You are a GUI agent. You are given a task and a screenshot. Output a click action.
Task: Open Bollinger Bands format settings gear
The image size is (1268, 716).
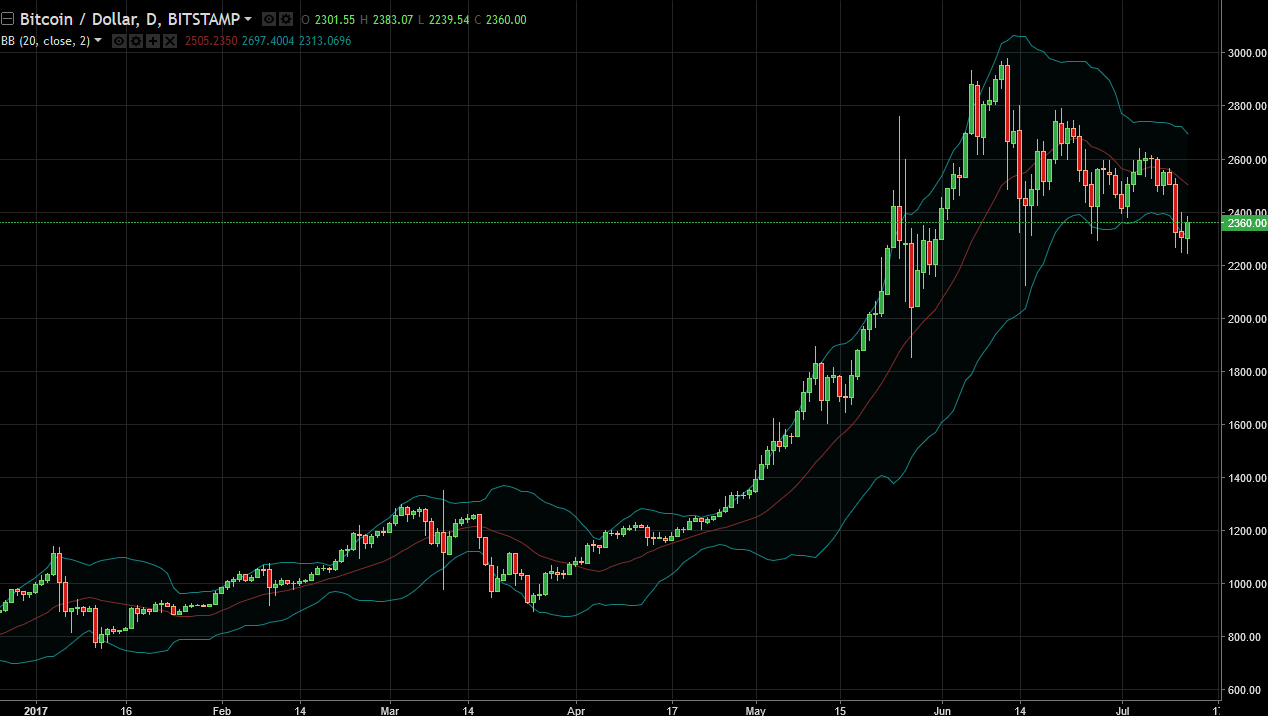135,41
